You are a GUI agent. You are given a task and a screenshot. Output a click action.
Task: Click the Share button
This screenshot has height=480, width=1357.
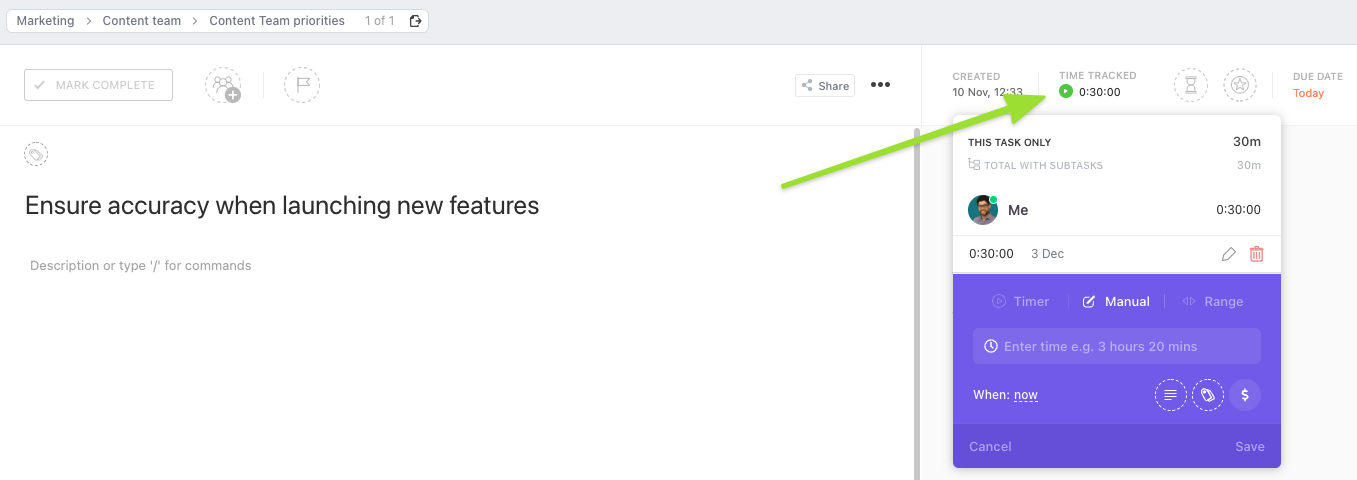(825, 86)
